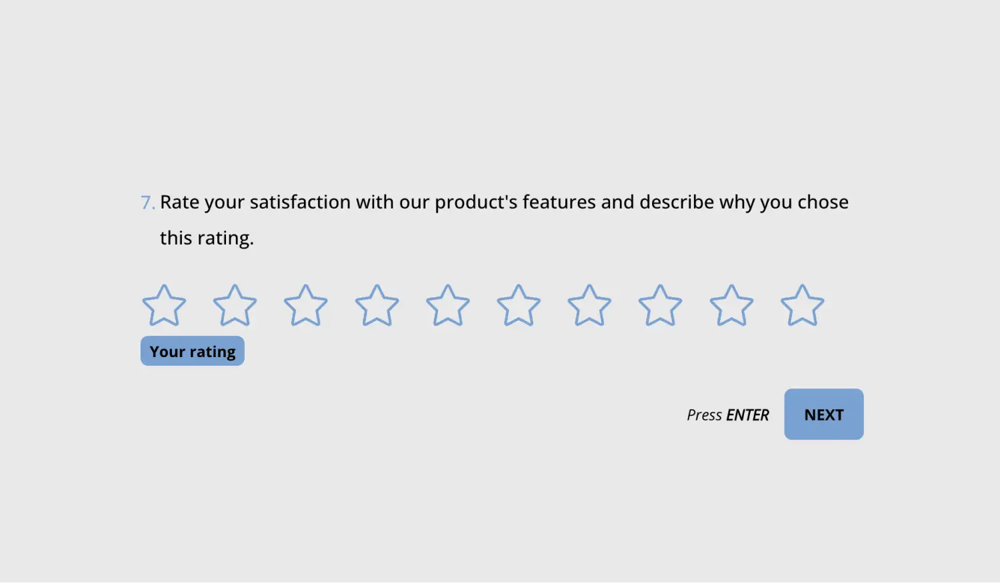This screenshot has width=1000, height=583.
Task: Pick the fifth star rating
Action: click(x=448, y=306)
